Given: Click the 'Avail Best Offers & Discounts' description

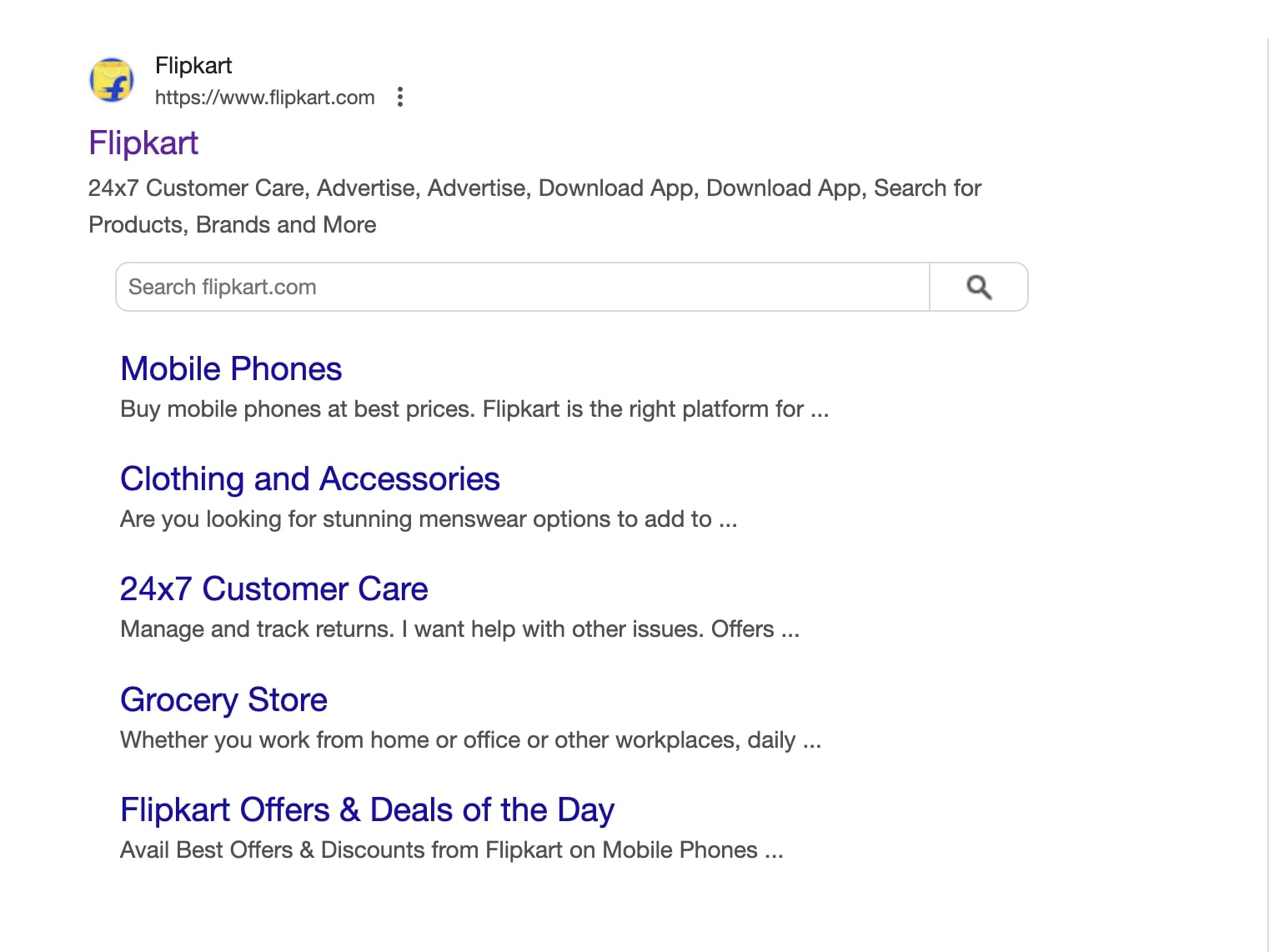Looking at the screenshot, I should [451, 850].
